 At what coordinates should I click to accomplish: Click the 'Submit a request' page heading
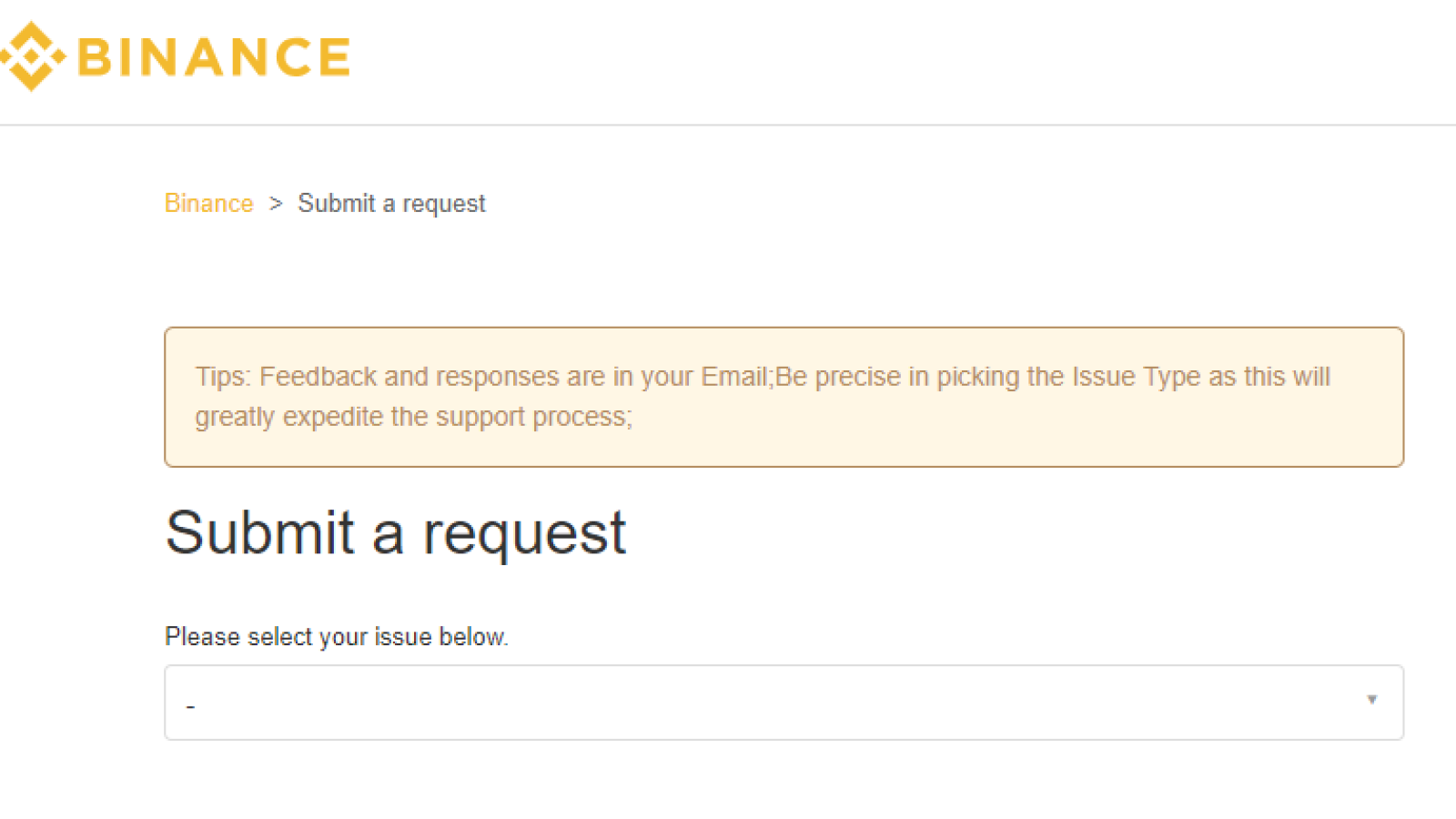[x=395, y=533]
